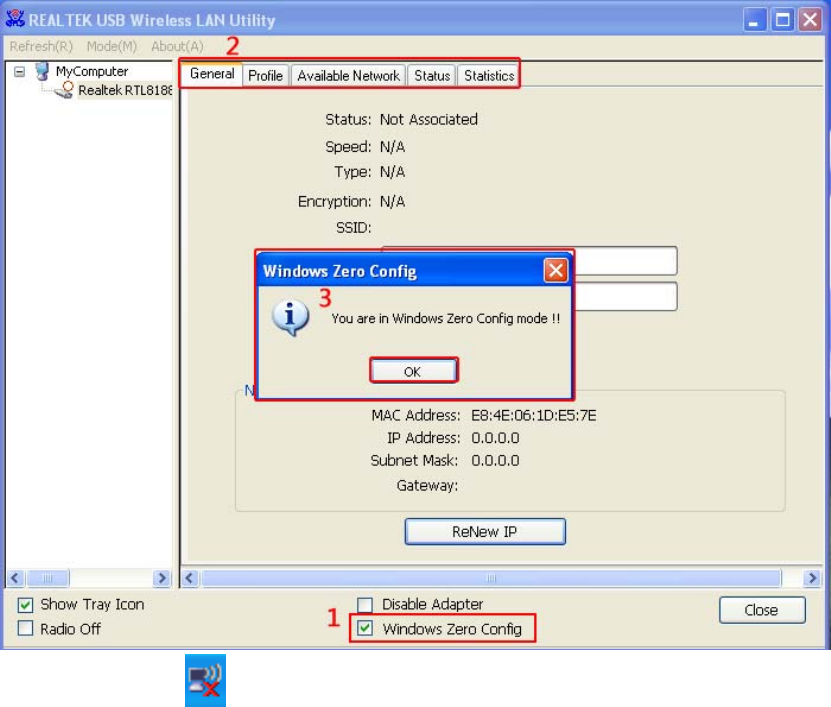Click the Realtek RTL8188 adapter icon
The width and height of the screenshot is (831, 707).
tap(65, 90)
